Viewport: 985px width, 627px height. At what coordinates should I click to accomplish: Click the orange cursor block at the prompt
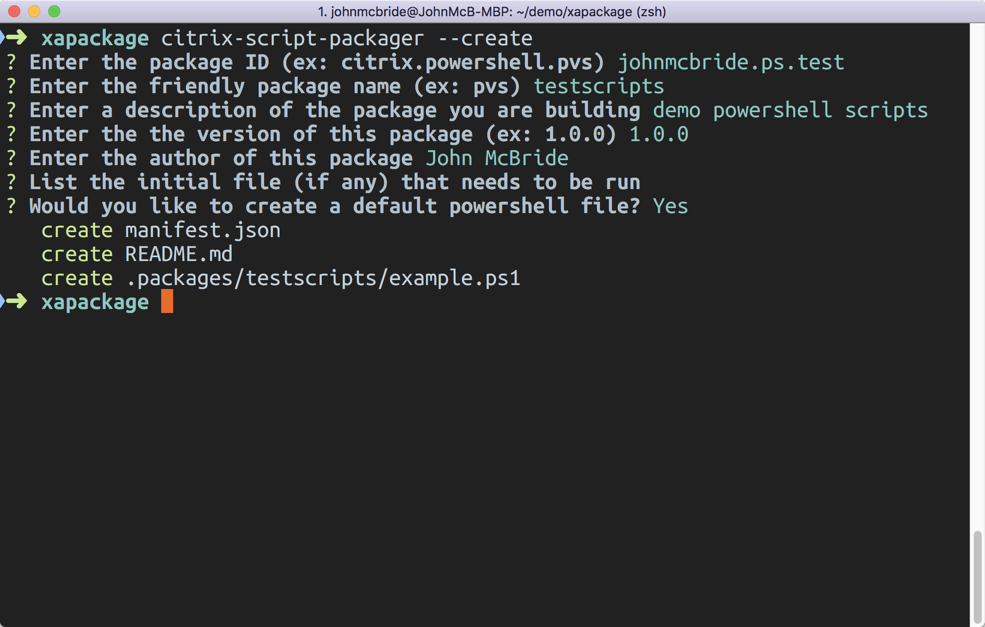(167, 302)
